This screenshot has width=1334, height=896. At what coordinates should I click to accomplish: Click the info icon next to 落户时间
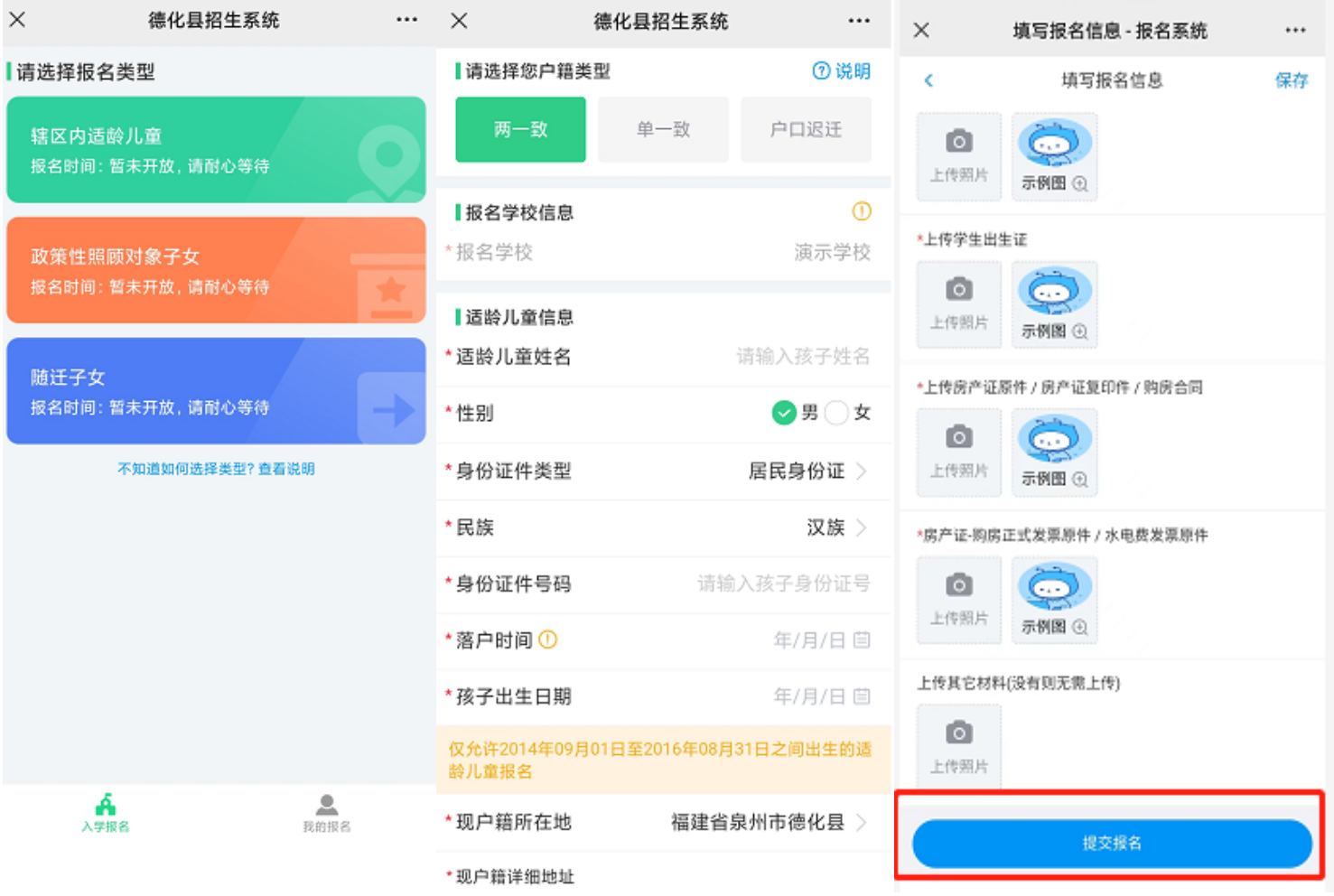click(x=548, y=639)
